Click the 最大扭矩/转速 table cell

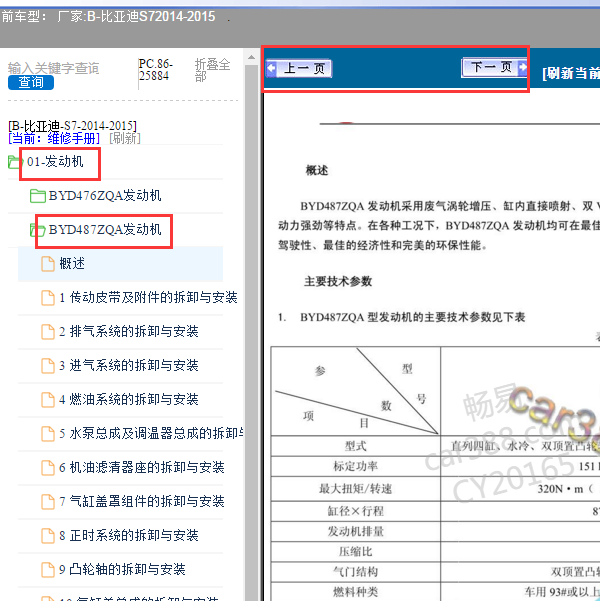click(355, 489)
